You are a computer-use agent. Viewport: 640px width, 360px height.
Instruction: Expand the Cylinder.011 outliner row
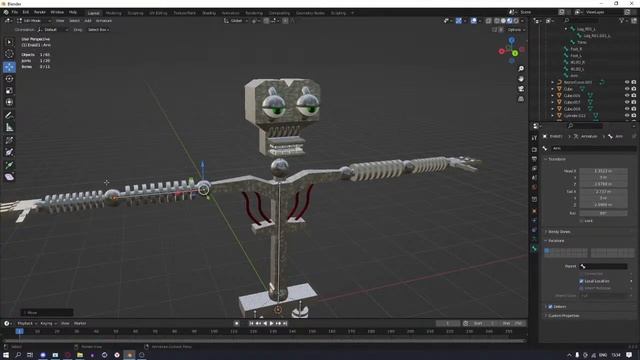click(x=553, y=116)
